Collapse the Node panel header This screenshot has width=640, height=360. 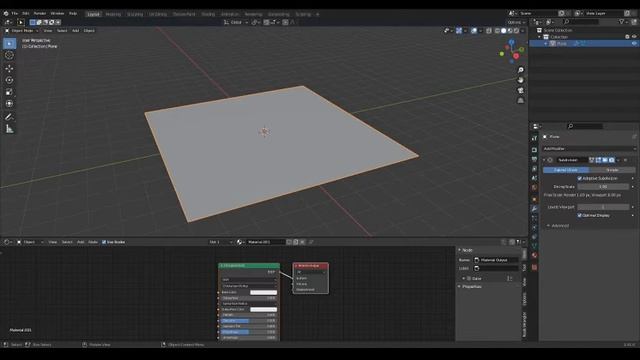466,250
